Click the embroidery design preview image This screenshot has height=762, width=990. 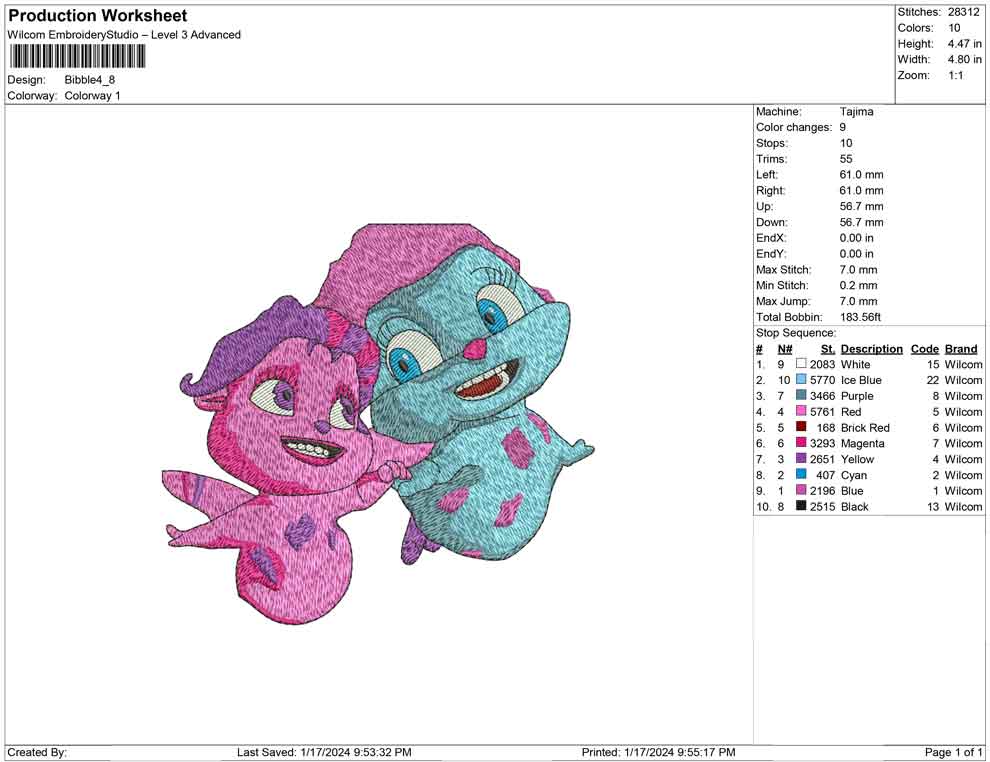[378, 423]
